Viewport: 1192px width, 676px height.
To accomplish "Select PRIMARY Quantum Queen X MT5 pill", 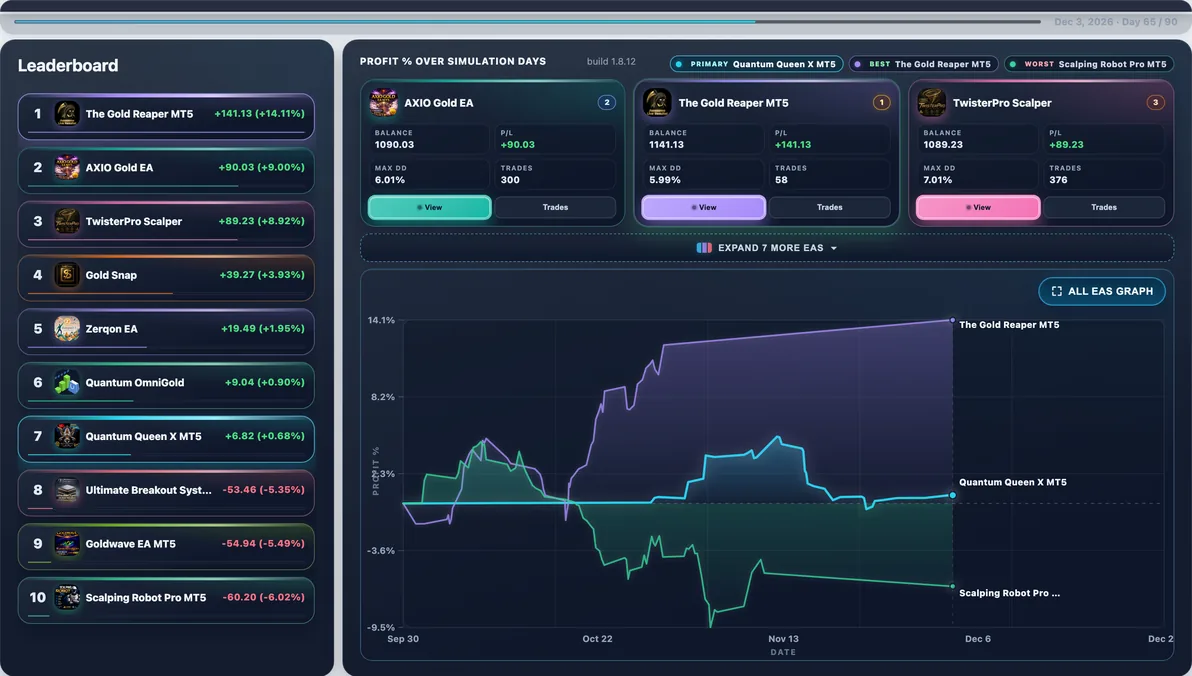I will click(x=756, y=64).
